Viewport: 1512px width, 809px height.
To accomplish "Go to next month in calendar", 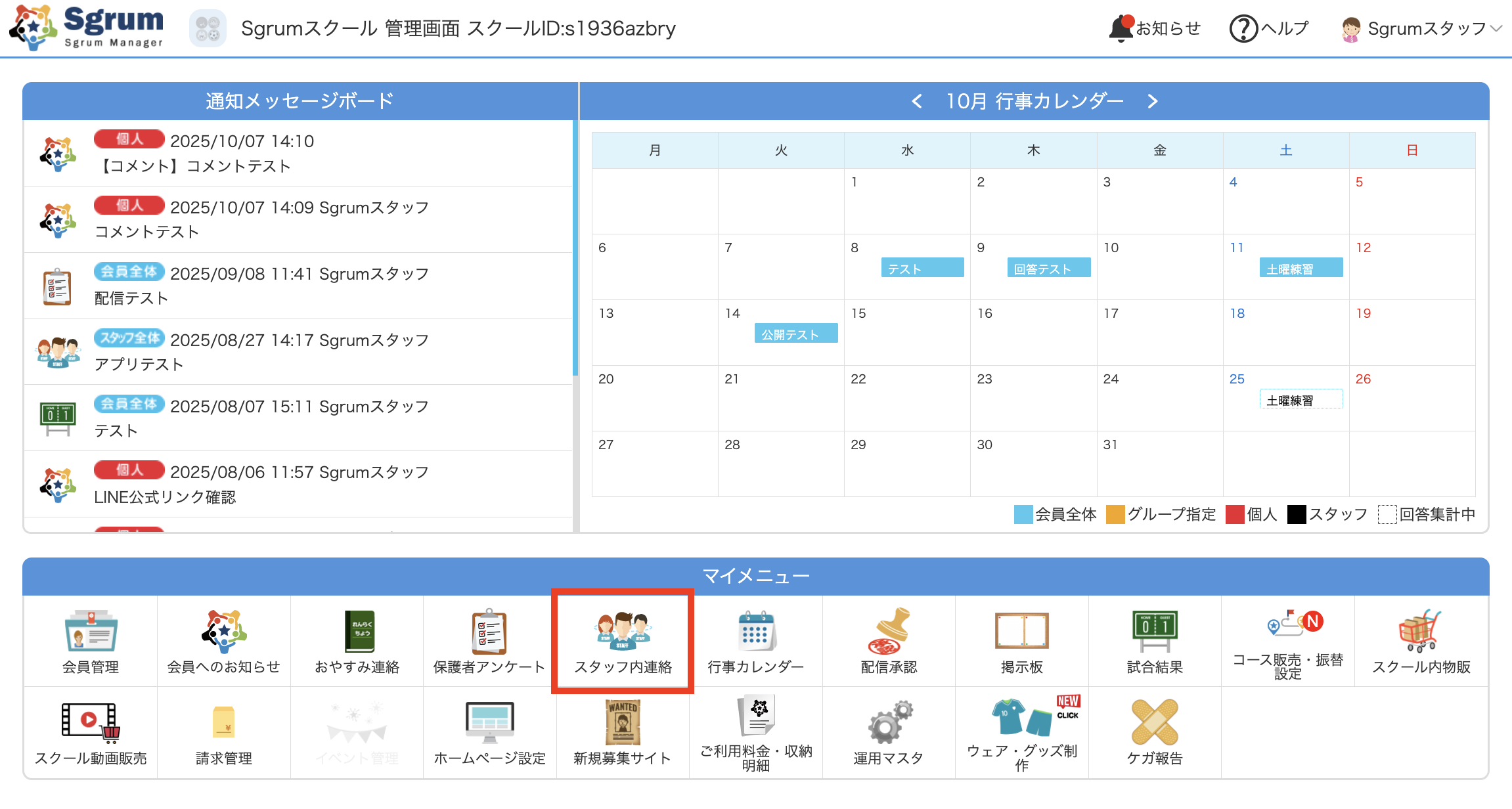I will tap(1152, 101).
